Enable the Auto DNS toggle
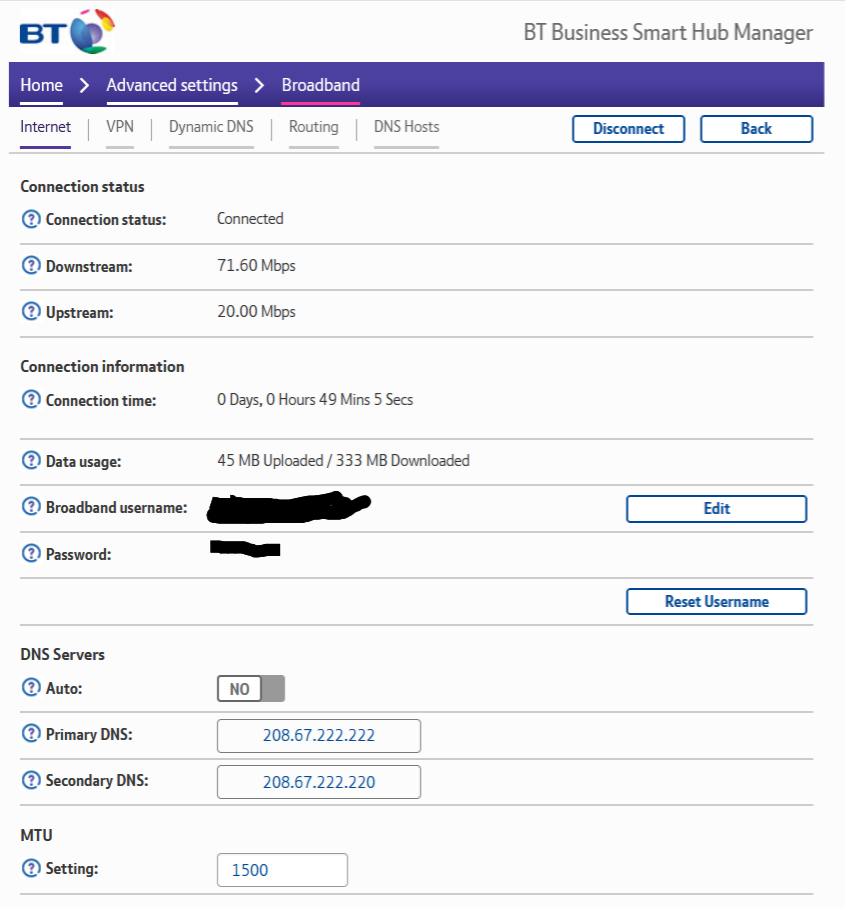The width and height of the screenshot is (845, 908). point(250,688)
